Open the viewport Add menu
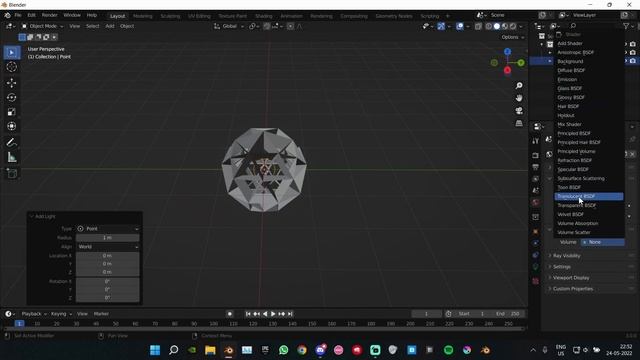 [110, 26]
